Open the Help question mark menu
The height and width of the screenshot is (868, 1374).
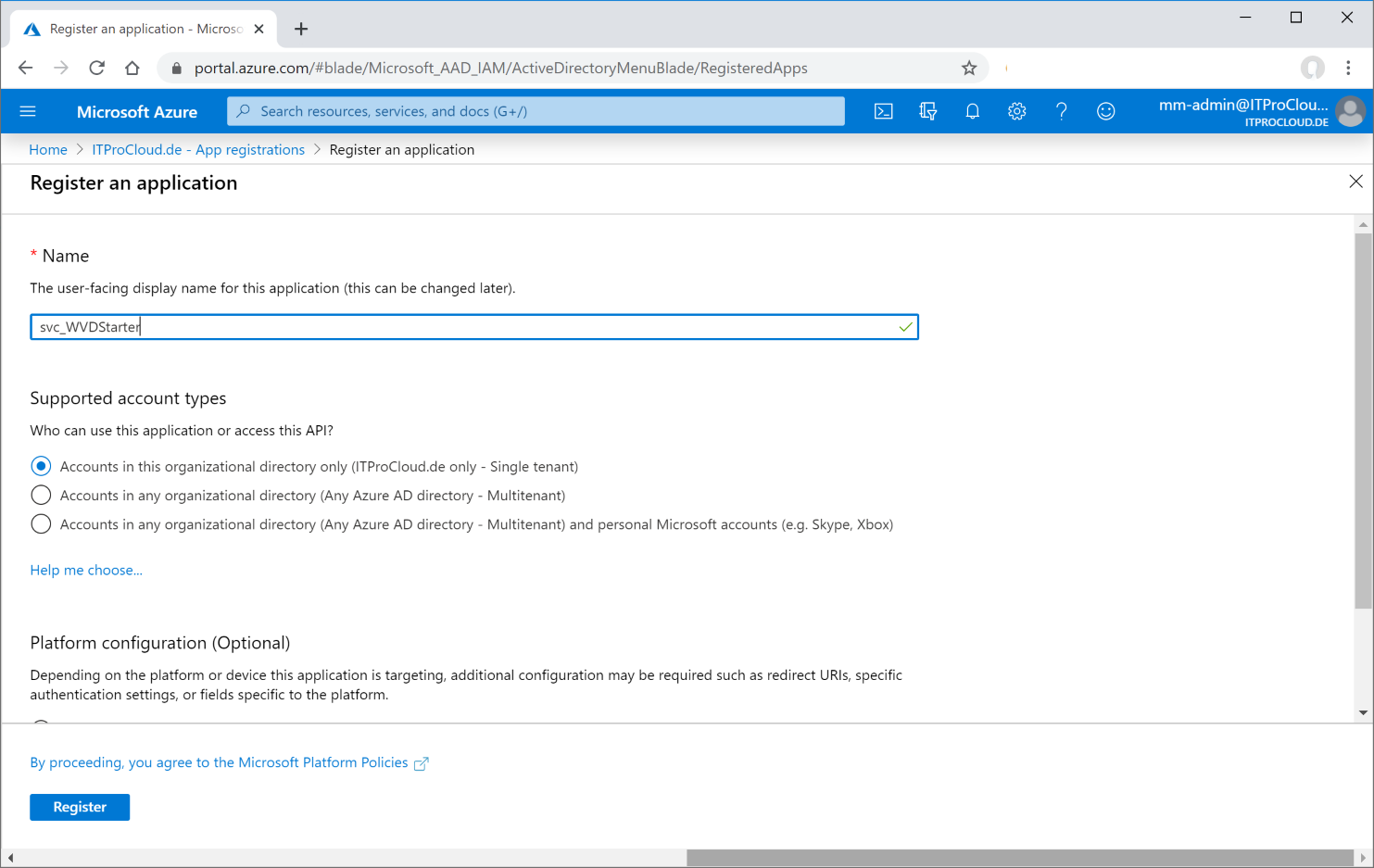pos(1061,111)
